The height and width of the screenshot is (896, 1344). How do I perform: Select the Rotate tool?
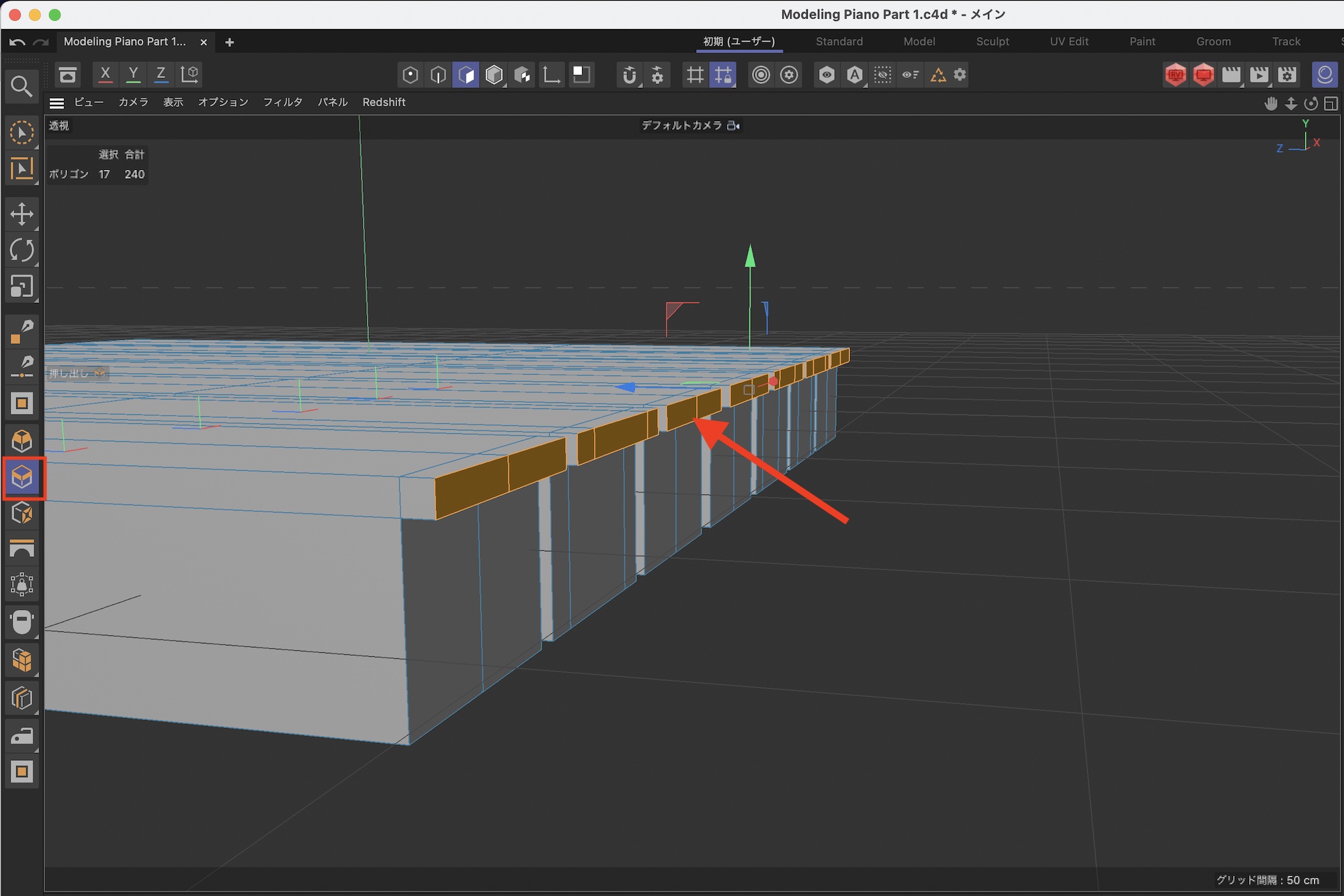click(22, 251)
